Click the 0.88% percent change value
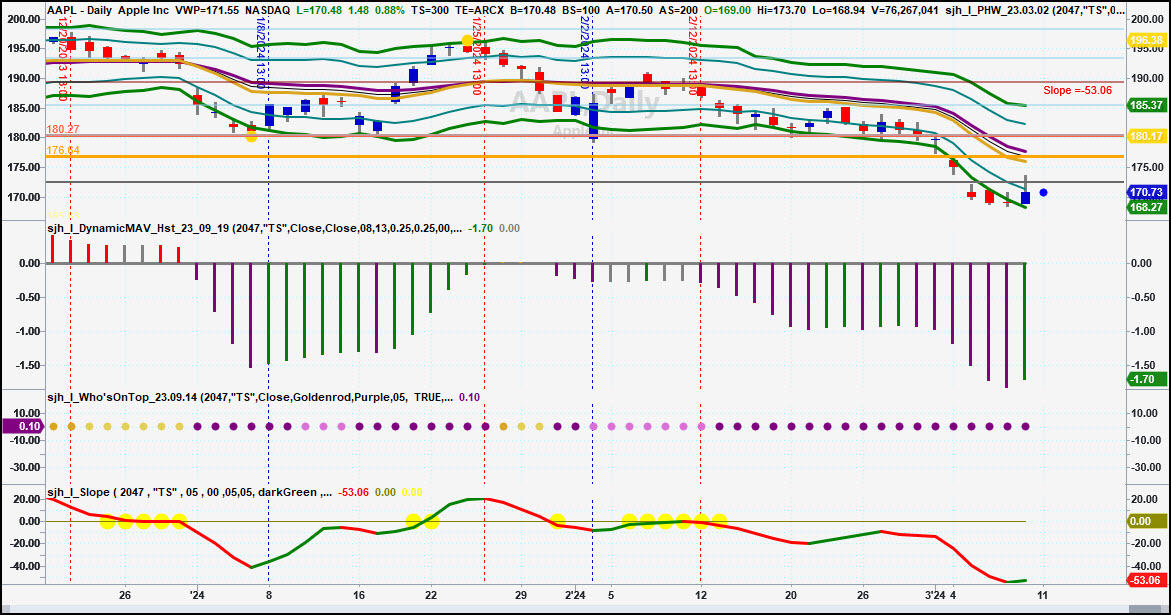 point(391,10)
